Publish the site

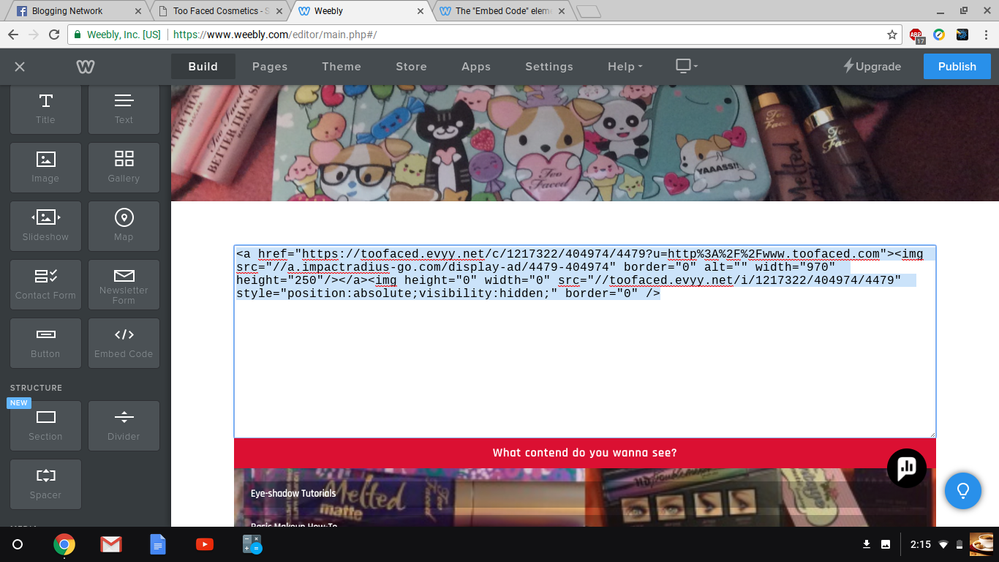pos(957,66)
